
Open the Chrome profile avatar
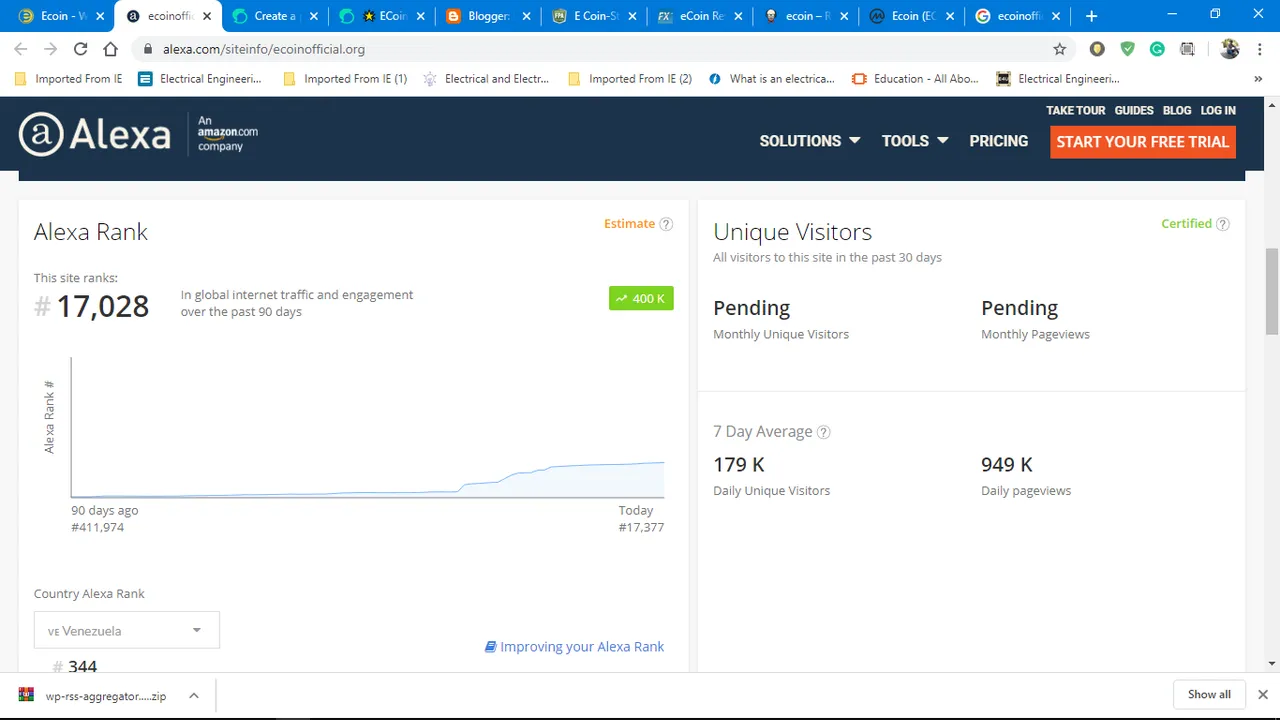[x=1230, y=49]
